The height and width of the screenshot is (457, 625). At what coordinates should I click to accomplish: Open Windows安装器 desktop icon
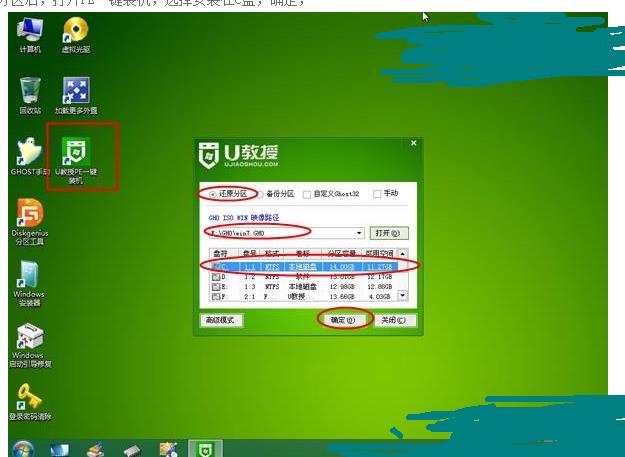29,284
